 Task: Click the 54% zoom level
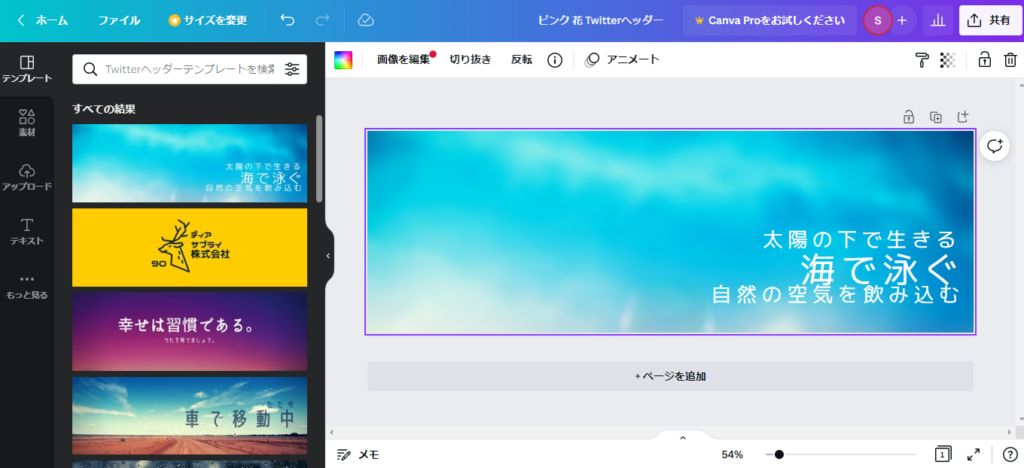(732, 455)
